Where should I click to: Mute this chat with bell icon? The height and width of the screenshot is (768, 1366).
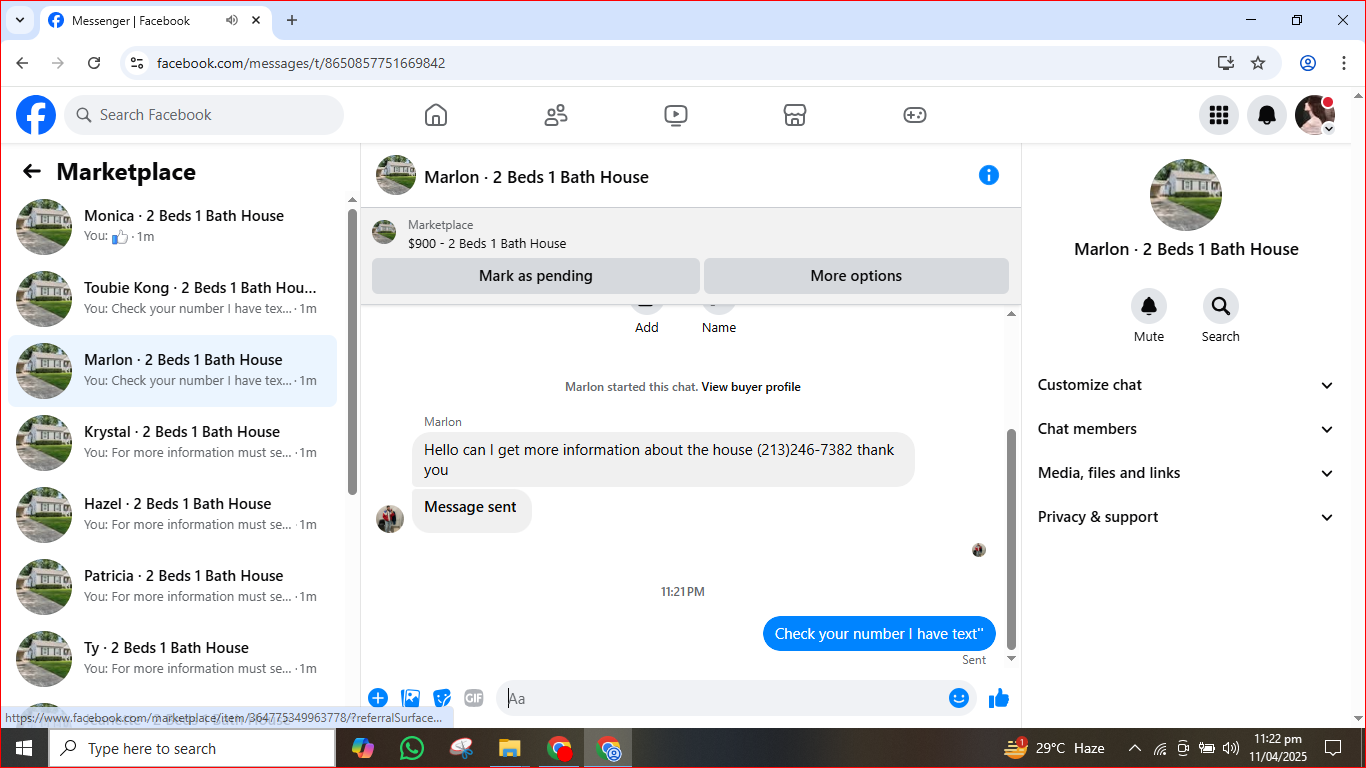pyautogui.click(x=1149, y=306)
